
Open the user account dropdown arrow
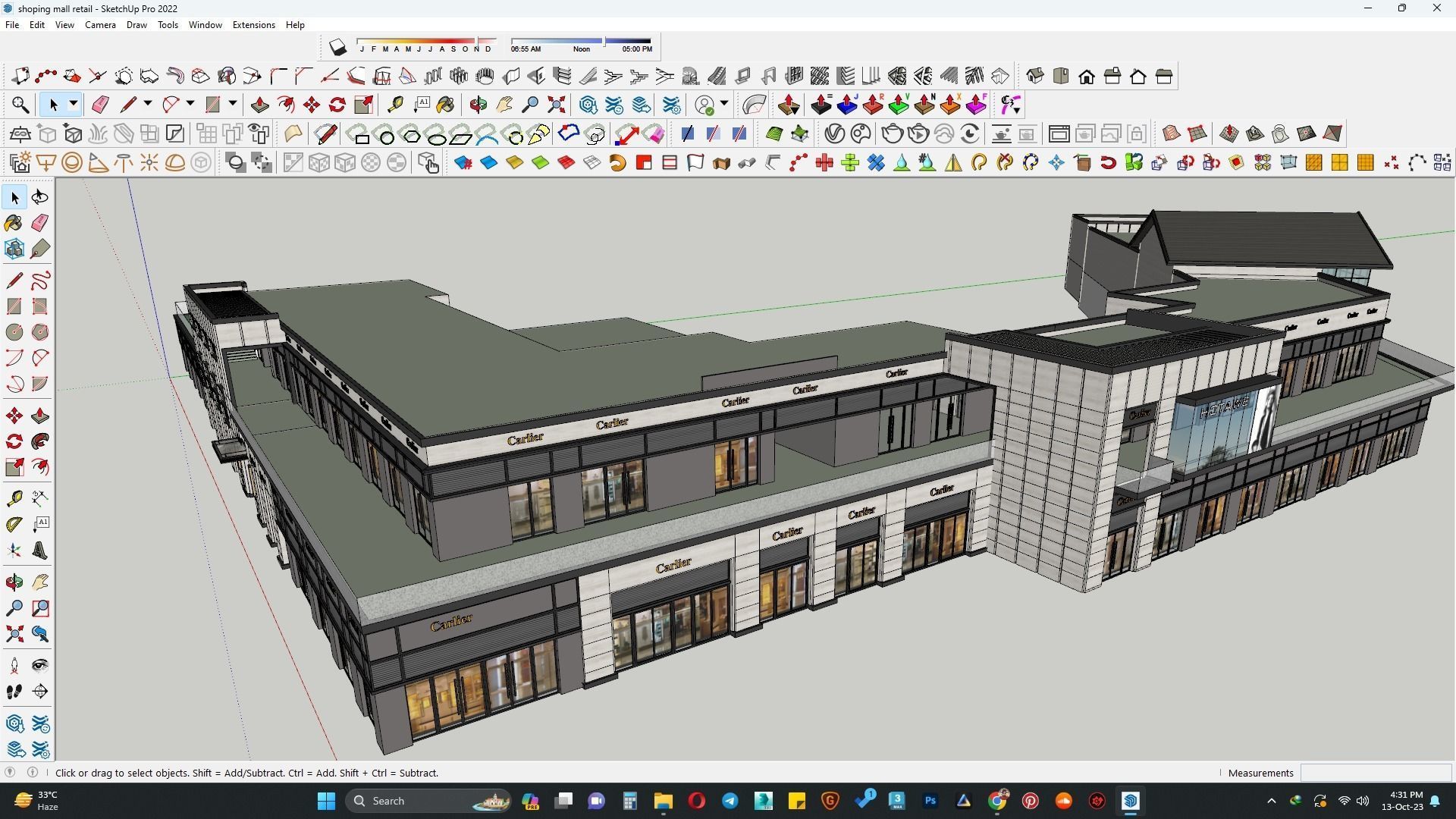(725, 104)
